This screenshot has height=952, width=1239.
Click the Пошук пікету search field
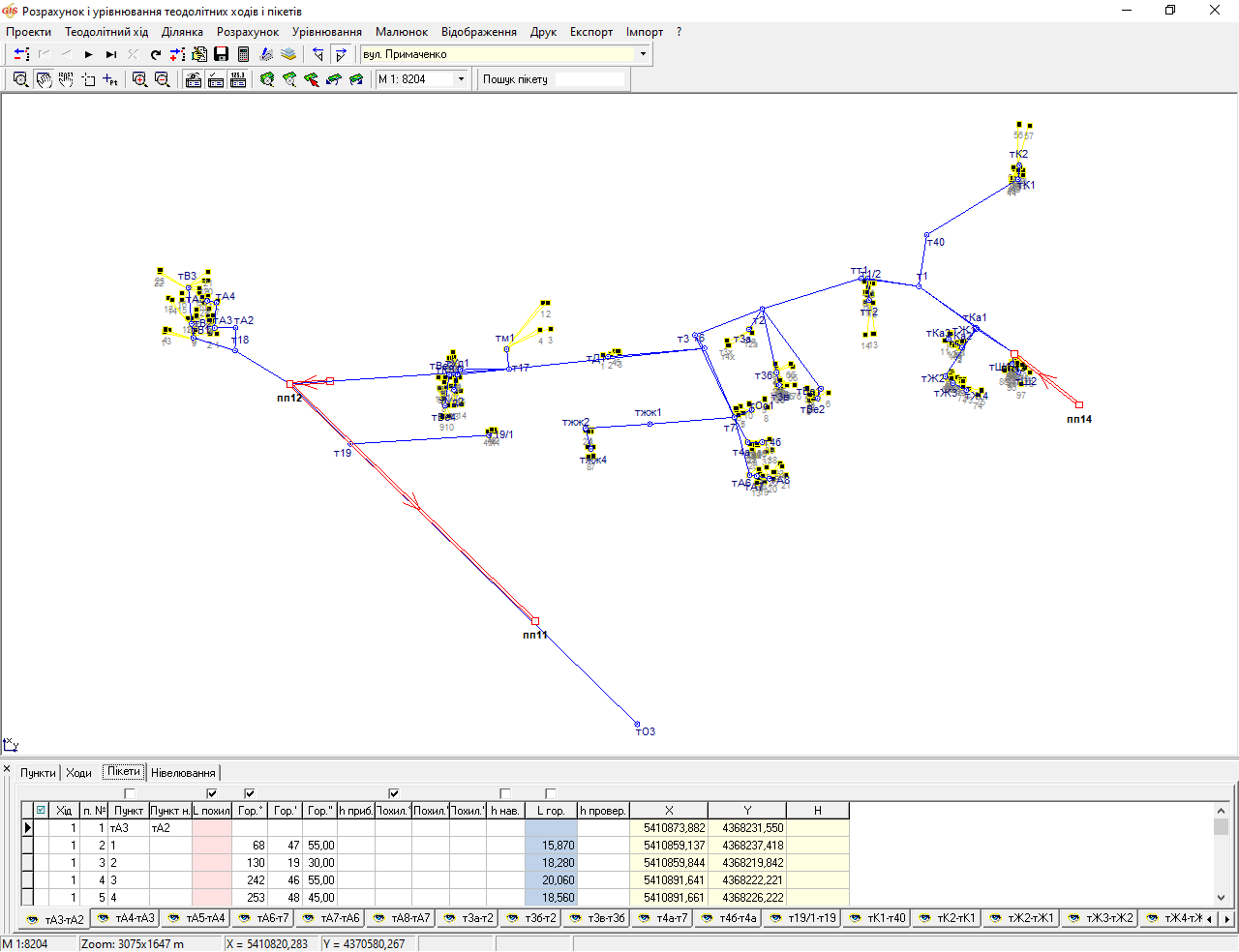click(x=589, y=79)
